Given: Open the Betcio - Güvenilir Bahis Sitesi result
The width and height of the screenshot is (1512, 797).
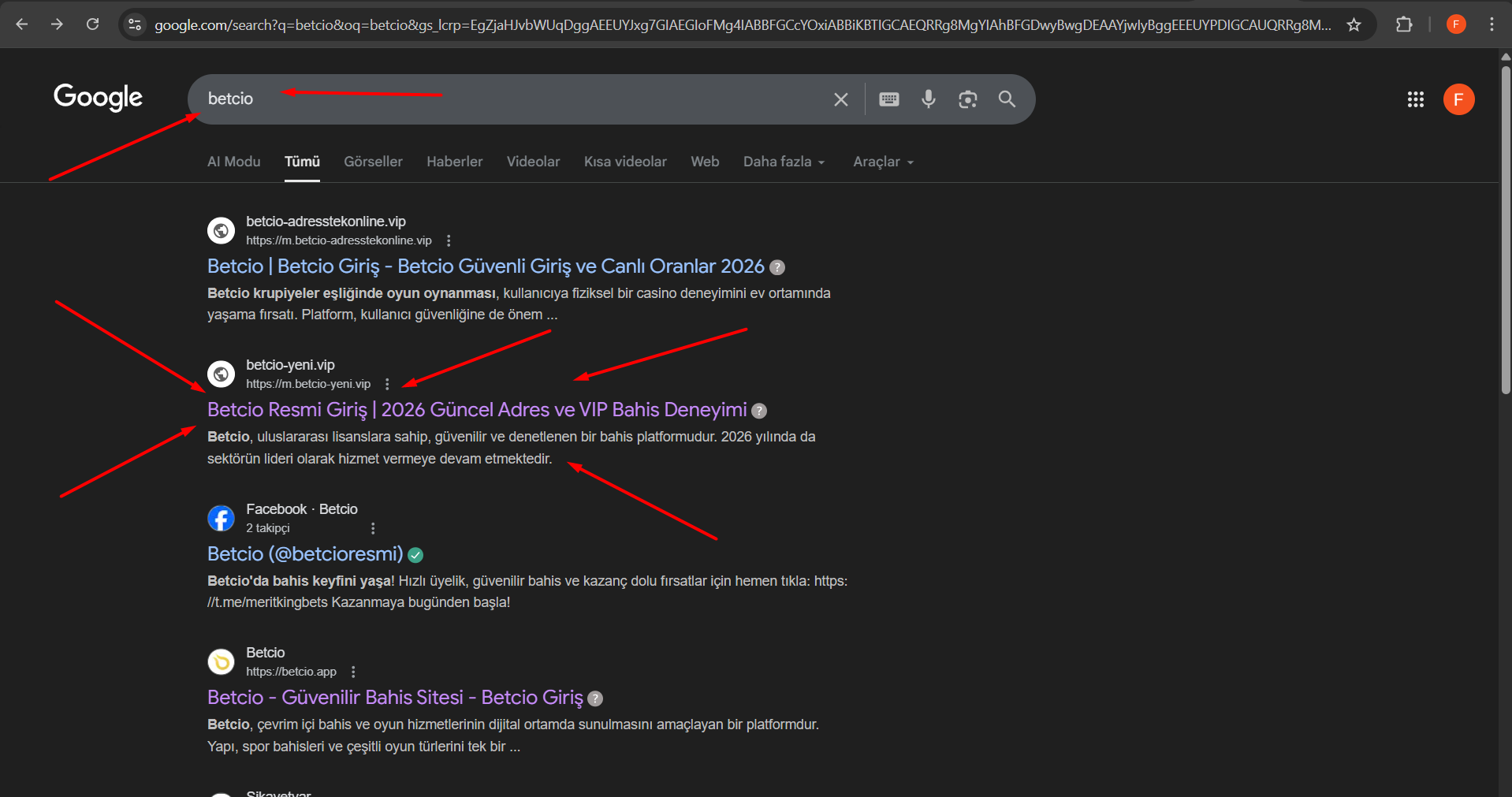Looking at the screenshot, I should (x=395, y=698).
